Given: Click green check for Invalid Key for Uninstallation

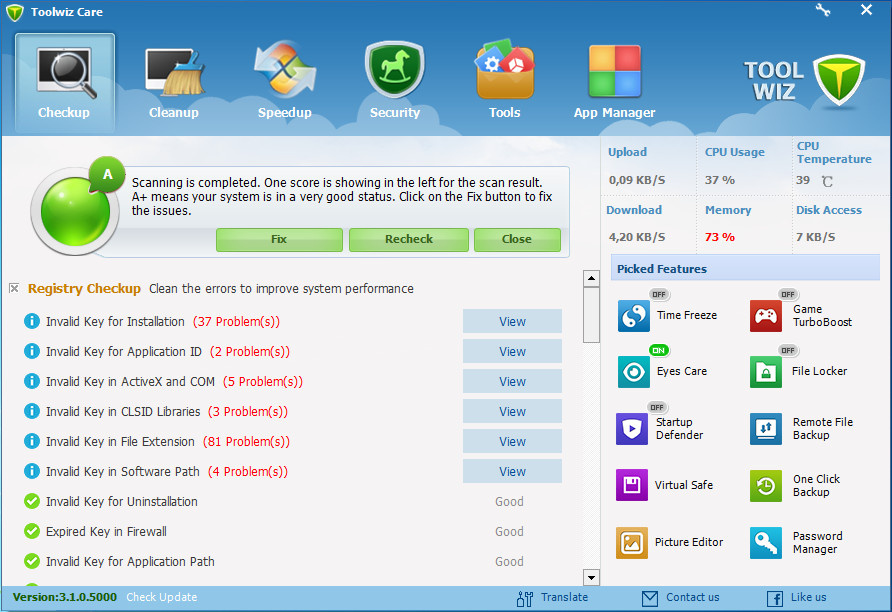Looking at the screenshot, I should point(32,501).
